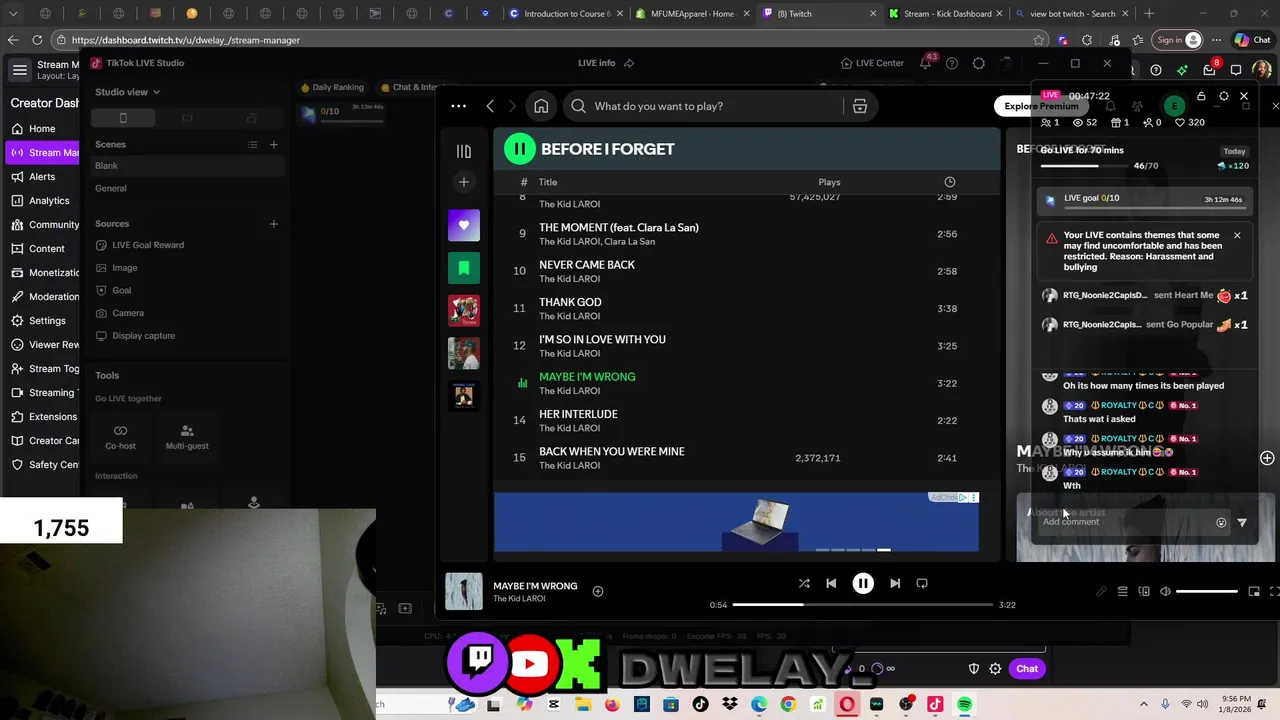Open Alerts in Twitch sidebar
Screen dimensions: 1280x720
(40, 176)
